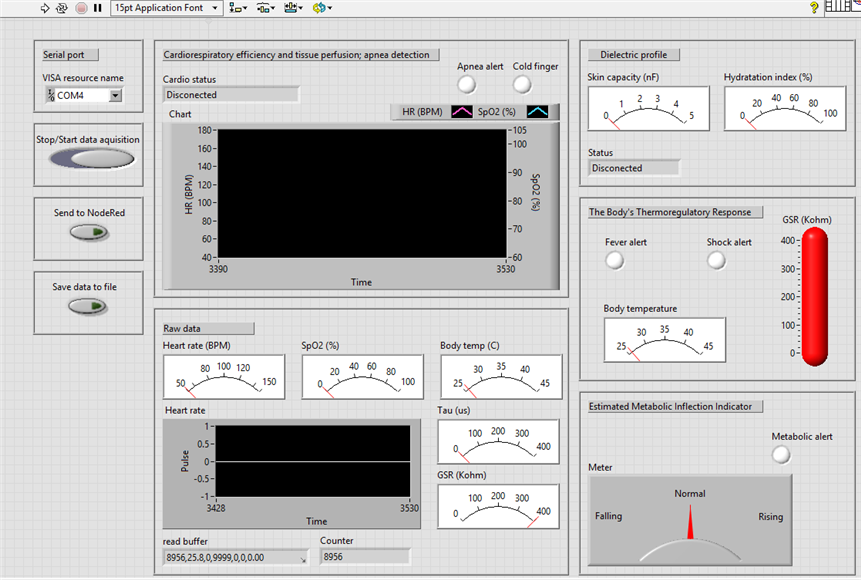
Task: Click the yellow context help question mark
Action: 814,8
